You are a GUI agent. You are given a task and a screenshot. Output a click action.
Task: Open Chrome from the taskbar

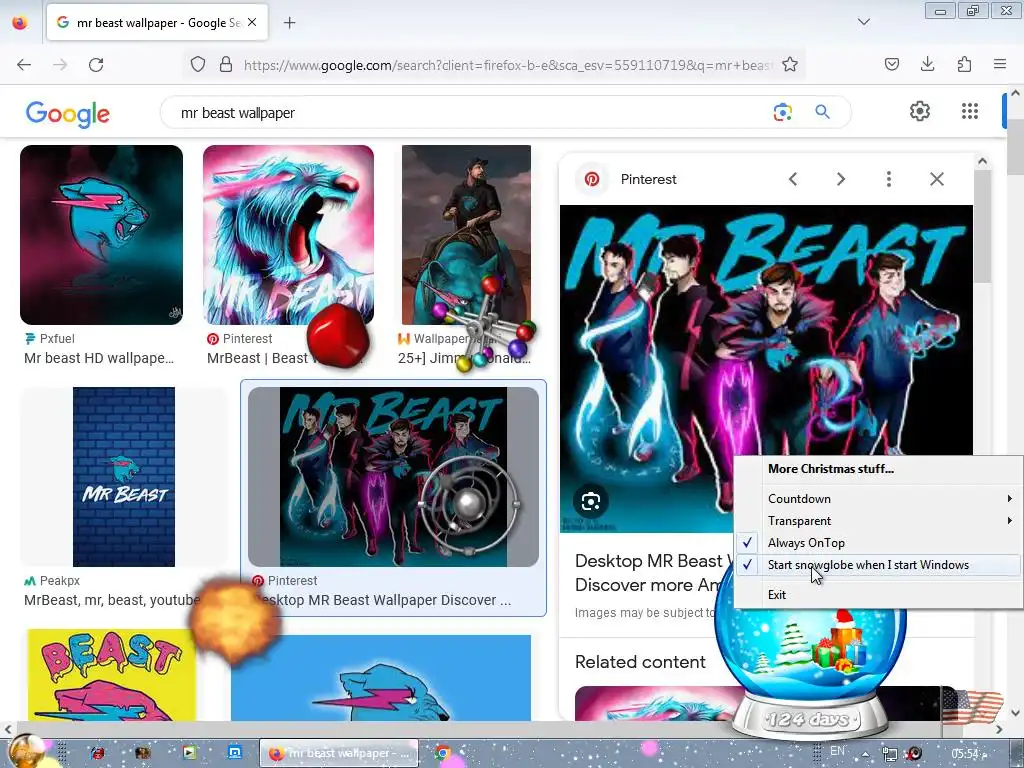[443, 753]
